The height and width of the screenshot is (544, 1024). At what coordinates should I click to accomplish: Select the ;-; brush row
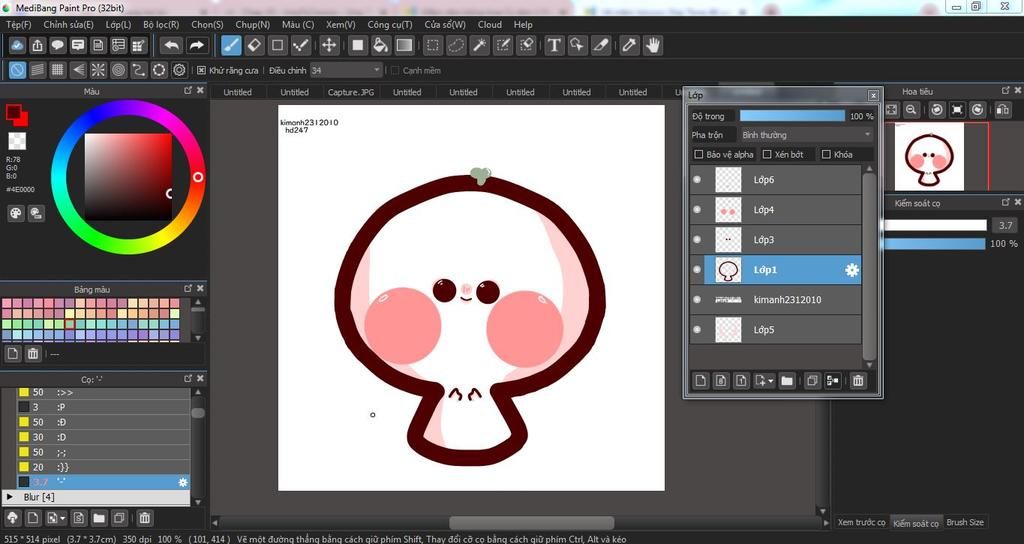[x=103, y=452]
